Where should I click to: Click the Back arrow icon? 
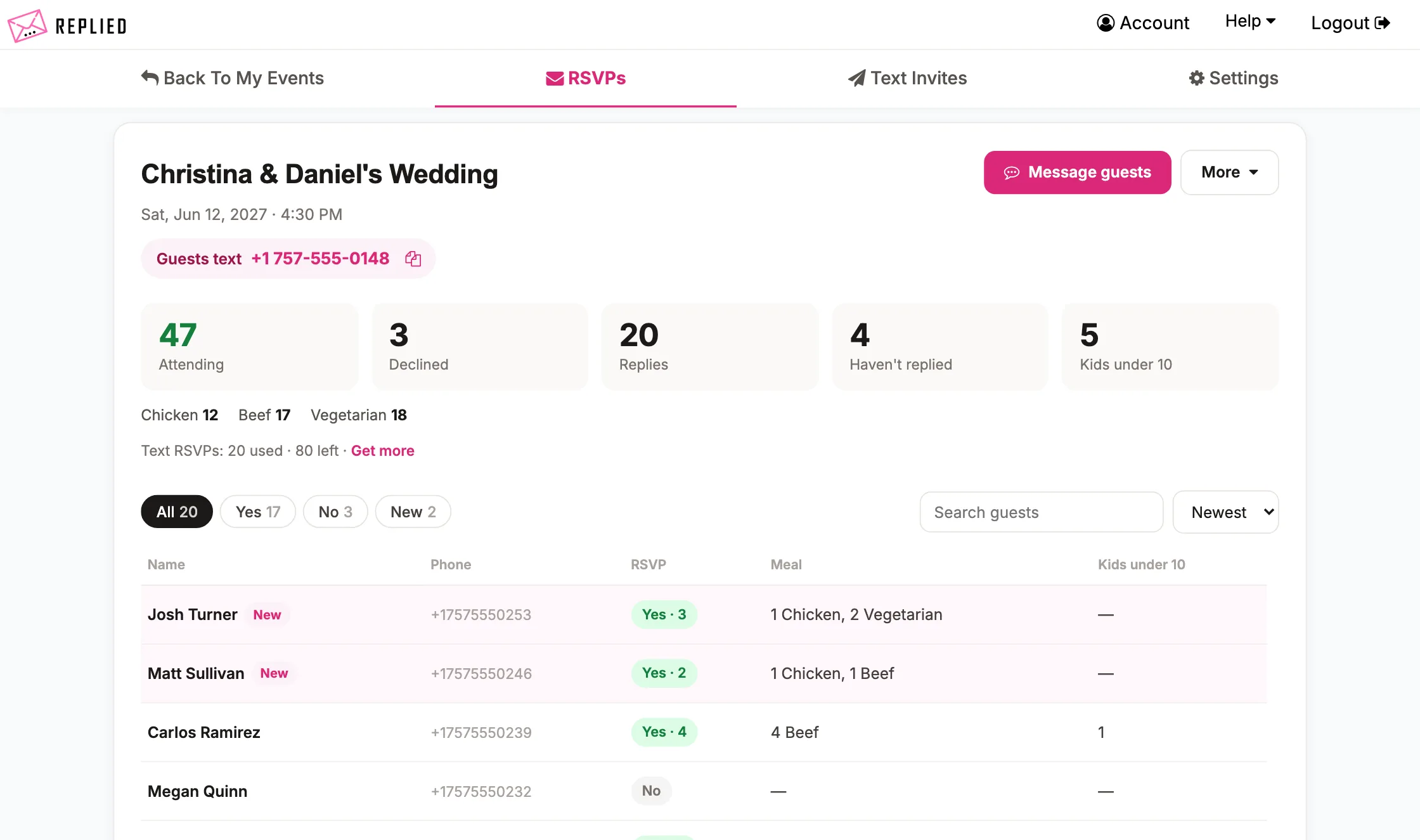click(150, 77)
